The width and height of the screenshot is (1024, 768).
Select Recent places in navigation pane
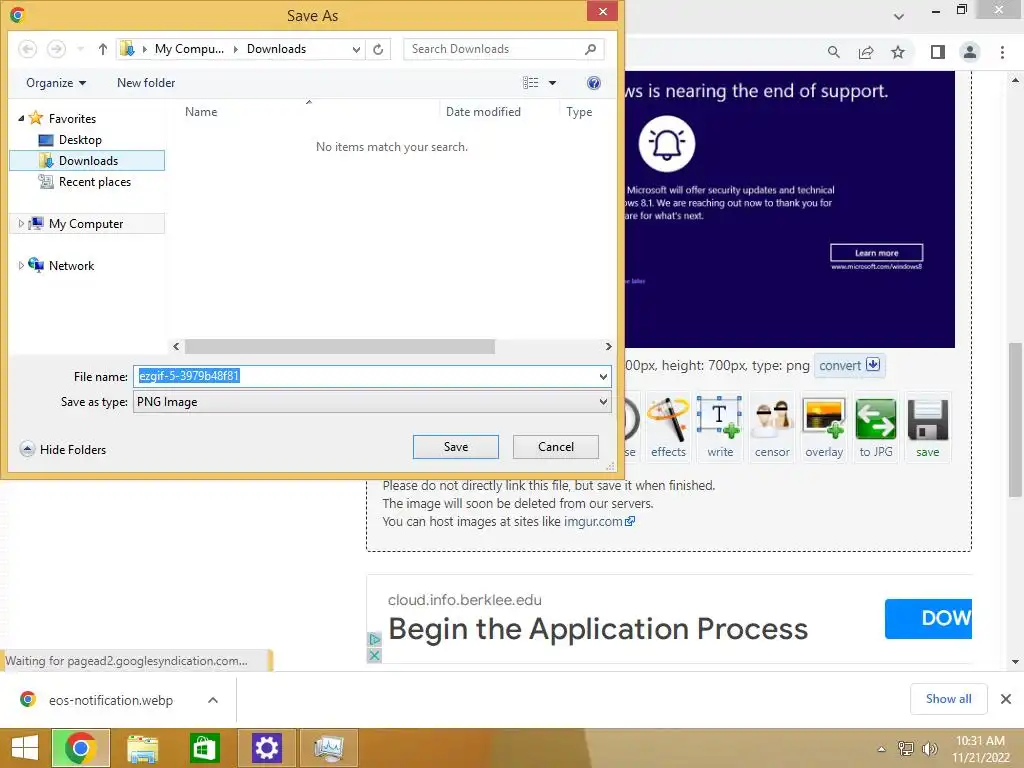point(95,182)
